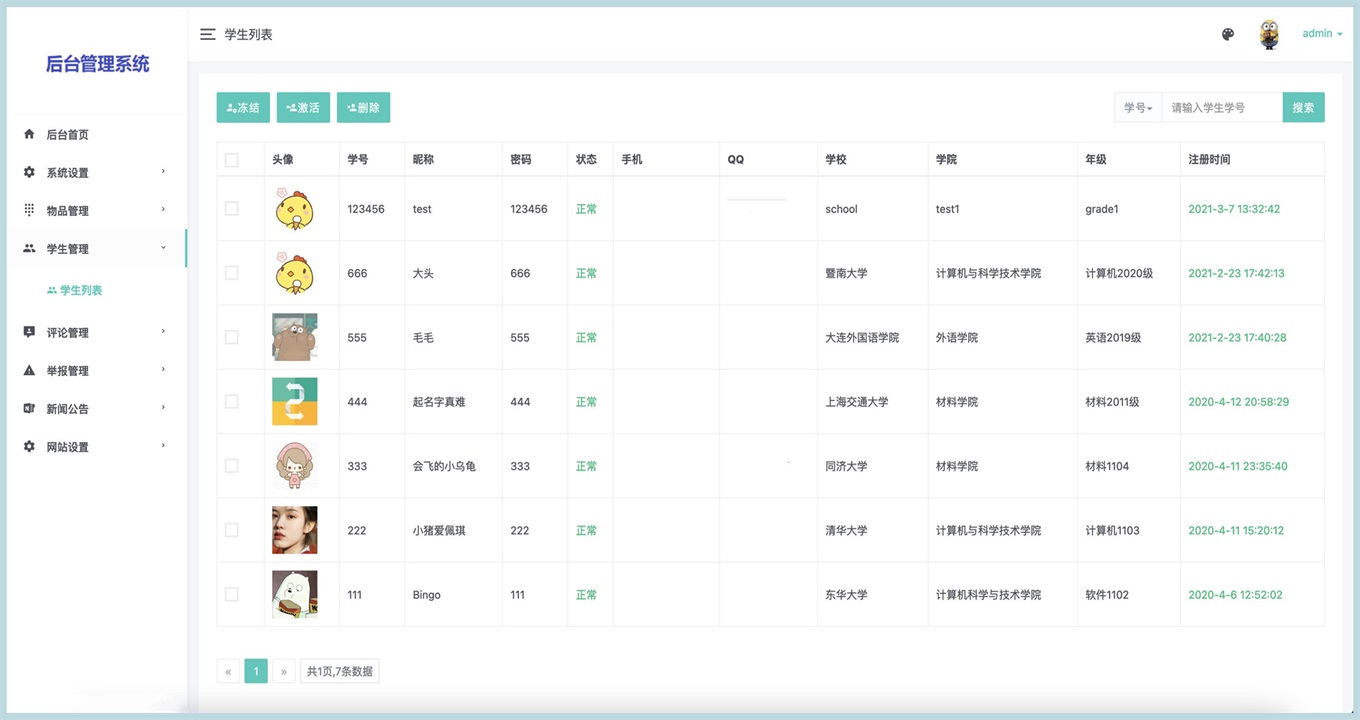Open the theme palette icon
This screenshot has height=720, width=1360.
[1228, 34]
